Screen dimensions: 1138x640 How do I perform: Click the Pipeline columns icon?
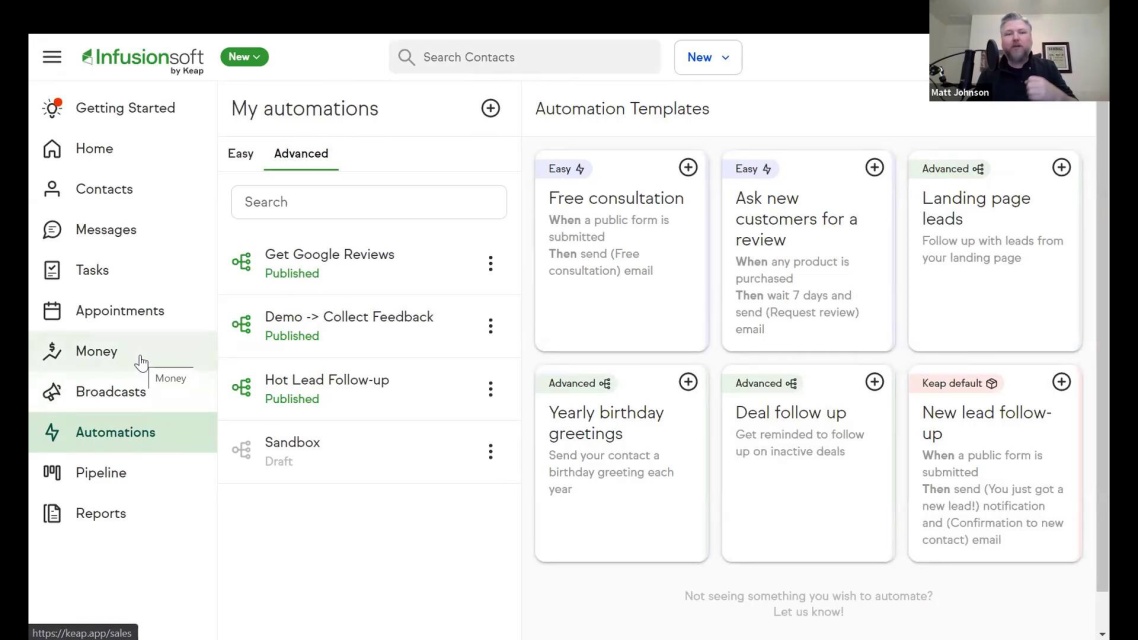[52, 472]
